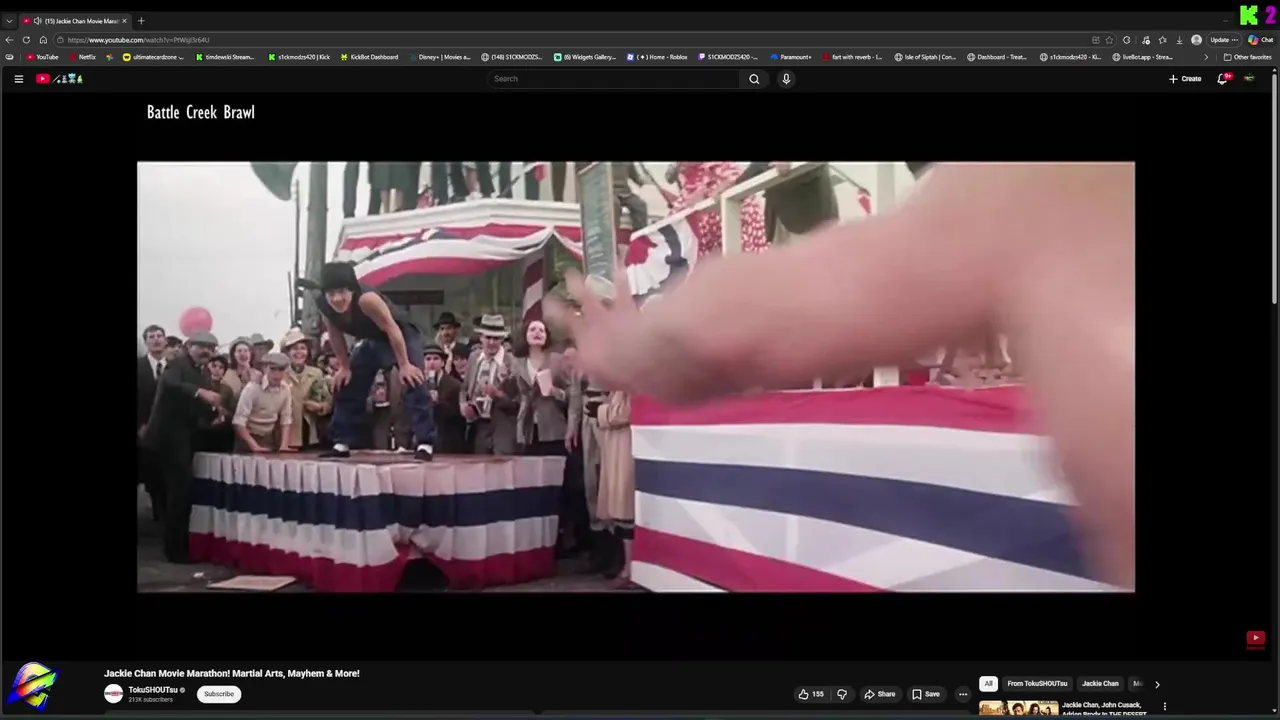Viewport: 1280px width, 720px height.
Task: Click the browser address bar URL
Action: tap(138, 40)
